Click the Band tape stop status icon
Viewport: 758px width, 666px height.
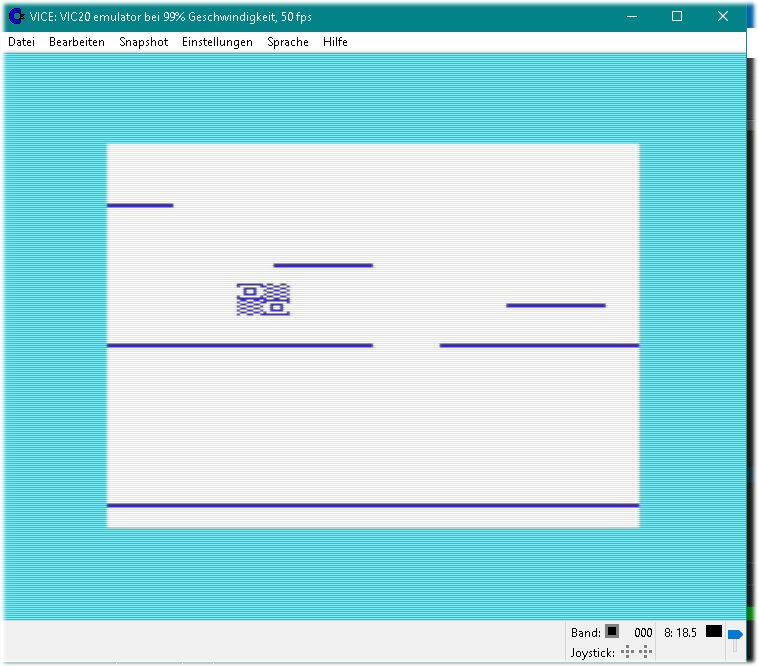pyautogui.click(x=612, y=631)
